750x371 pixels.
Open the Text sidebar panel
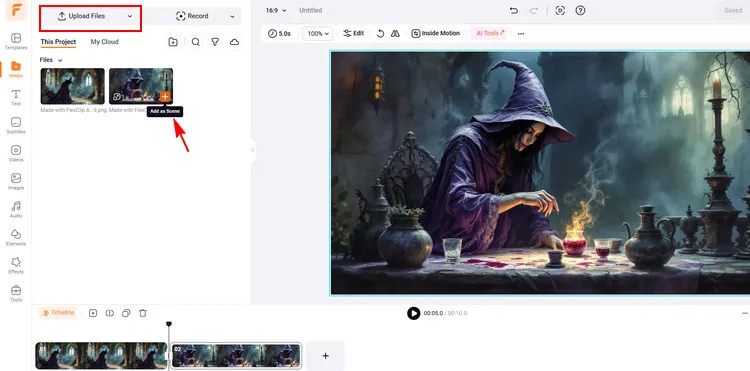coord(16,98)
